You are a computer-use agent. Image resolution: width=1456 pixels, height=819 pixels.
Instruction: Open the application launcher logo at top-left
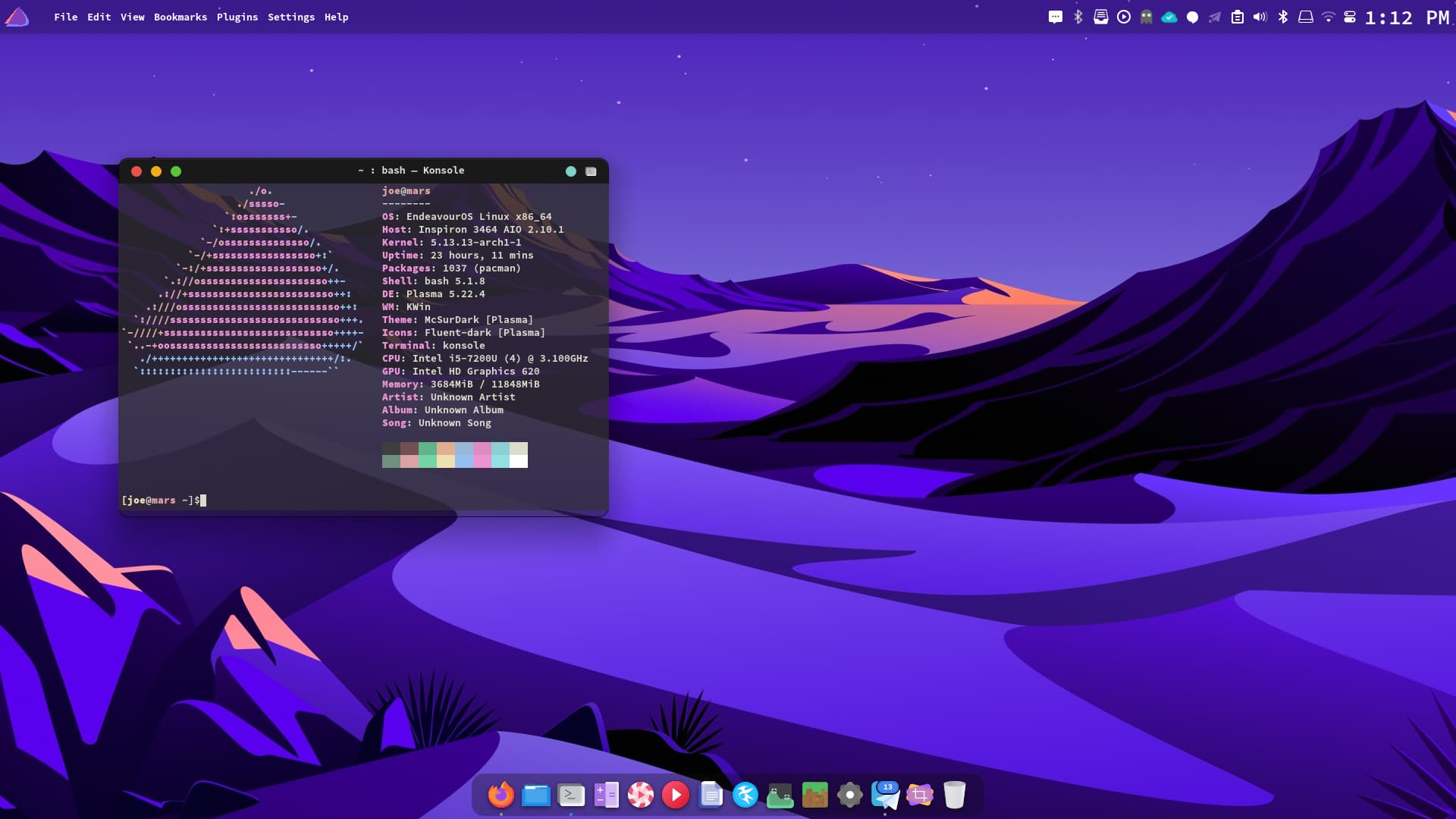[17, 17]
